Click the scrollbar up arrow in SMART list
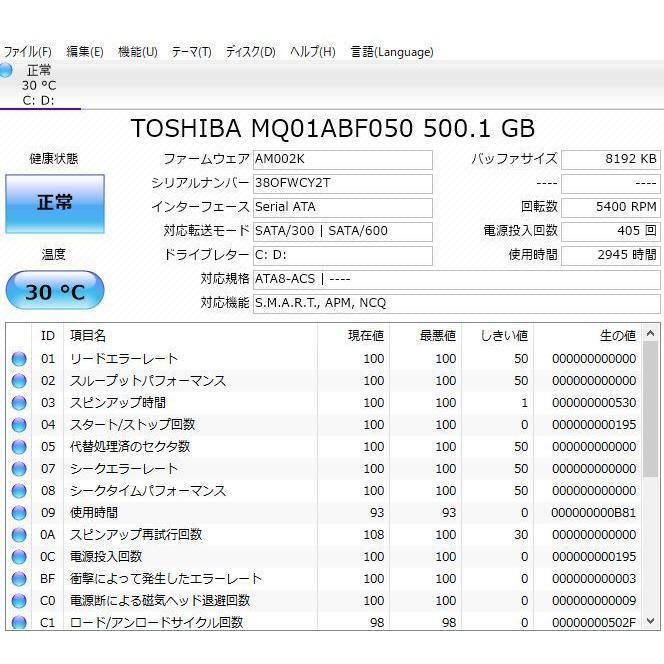Screen dimensions: 664x664 coord(651,334)
